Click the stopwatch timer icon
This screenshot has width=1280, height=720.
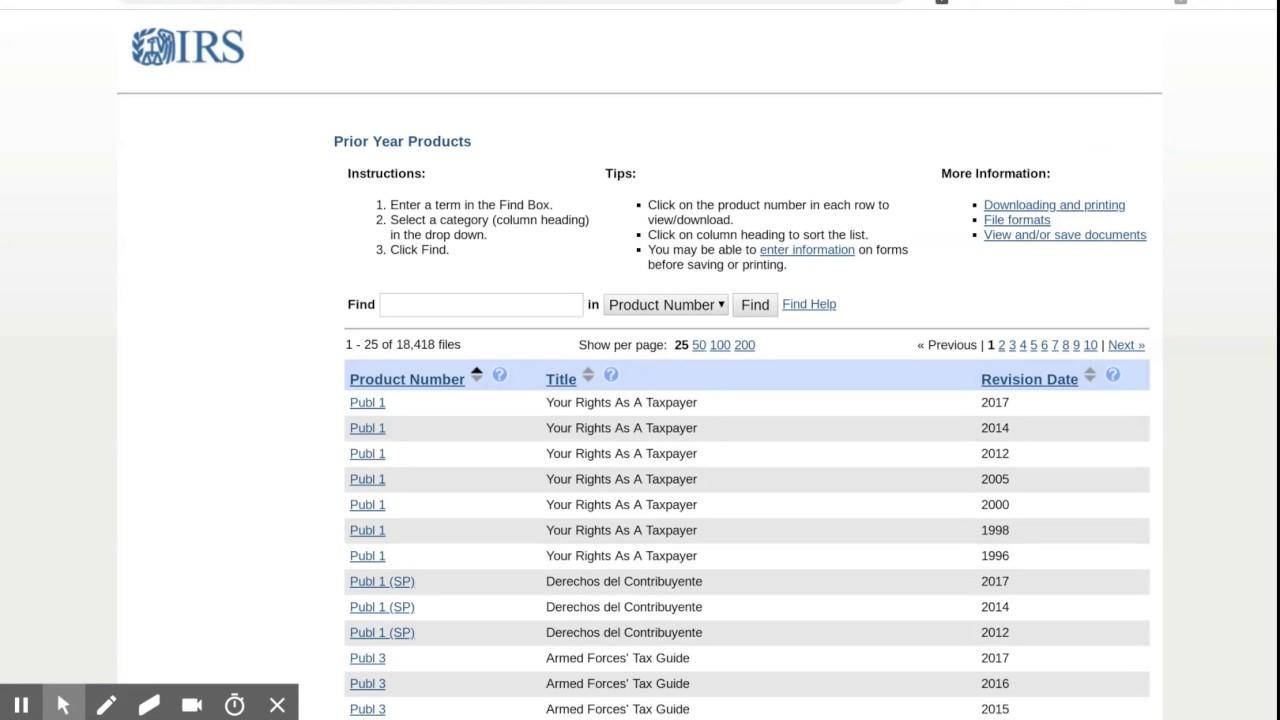point(235,705)
